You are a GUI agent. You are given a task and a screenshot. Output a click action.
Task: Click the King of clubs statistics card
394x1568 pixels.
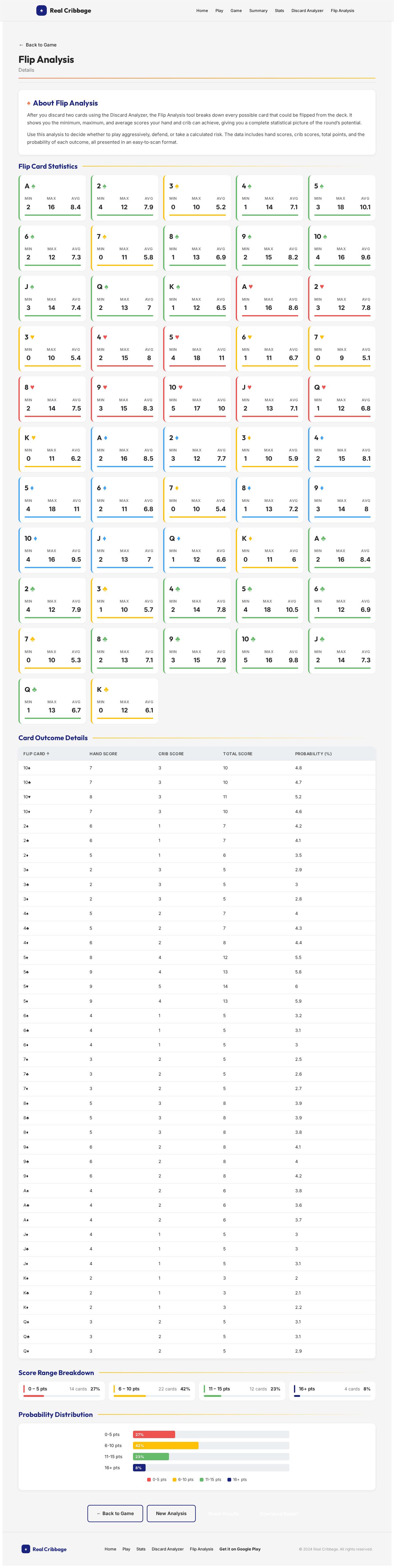pyautogui.click(x=125, y=701)
